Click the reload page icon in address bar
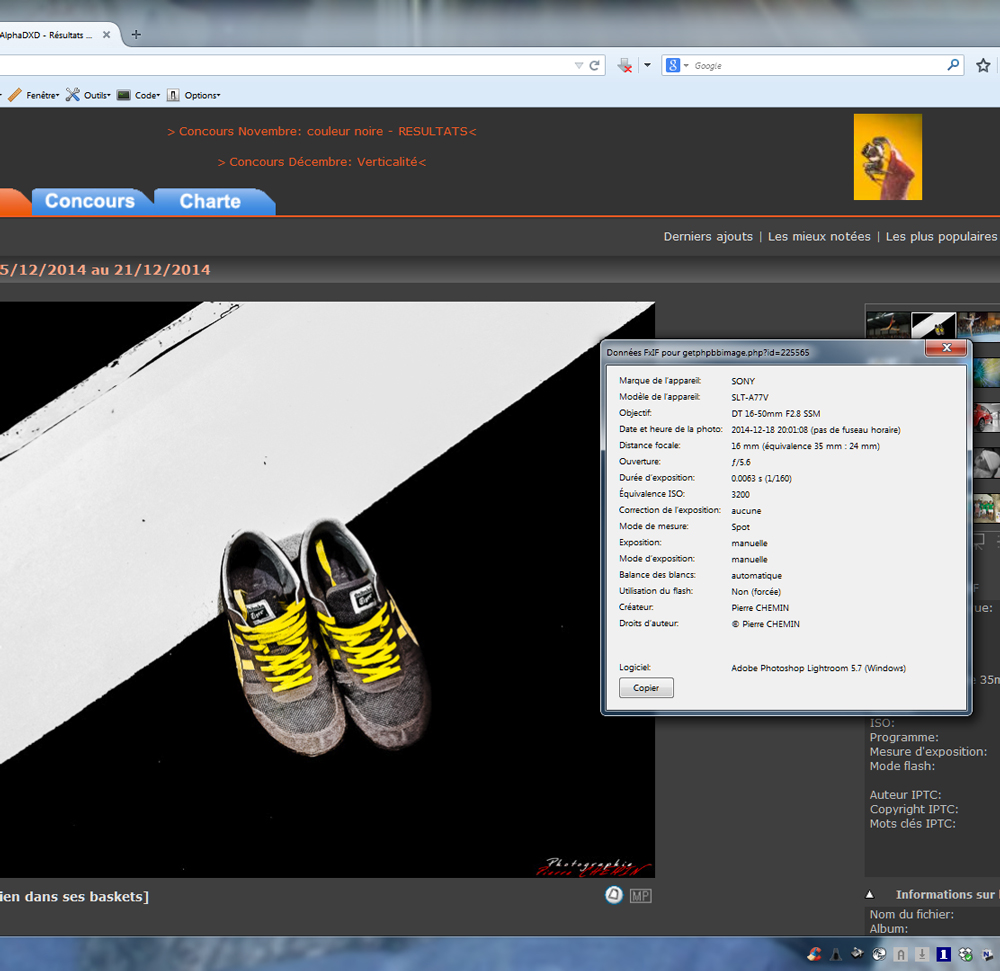 click(594, 65)
